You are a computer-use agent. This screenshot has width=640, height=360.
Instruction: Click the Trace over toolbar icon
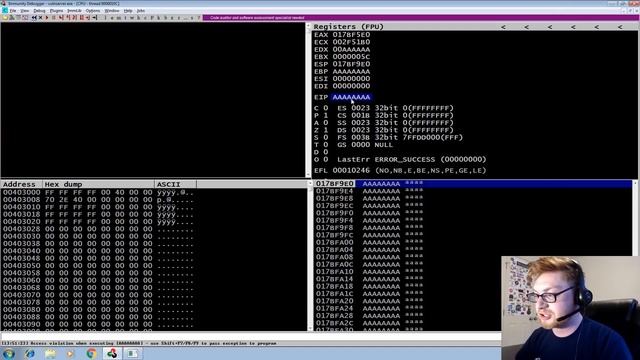[82, 18]
